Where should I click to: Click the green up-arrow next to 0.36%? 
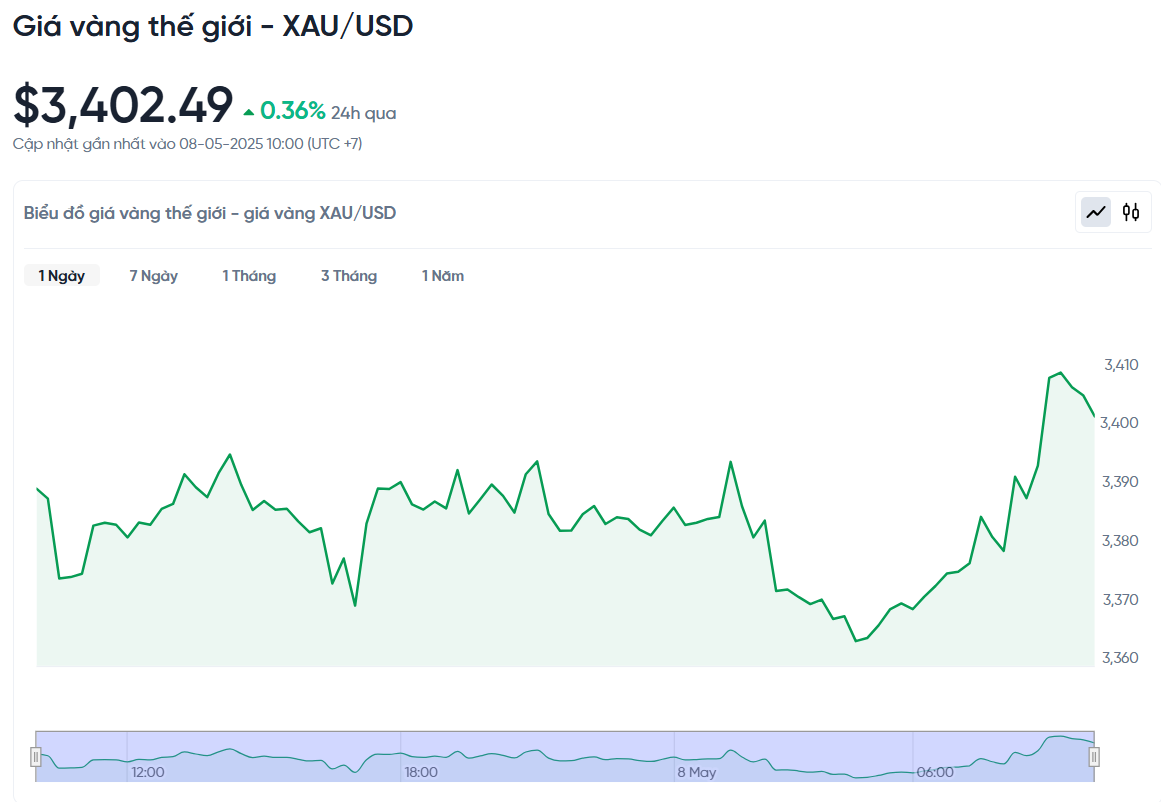249,113
